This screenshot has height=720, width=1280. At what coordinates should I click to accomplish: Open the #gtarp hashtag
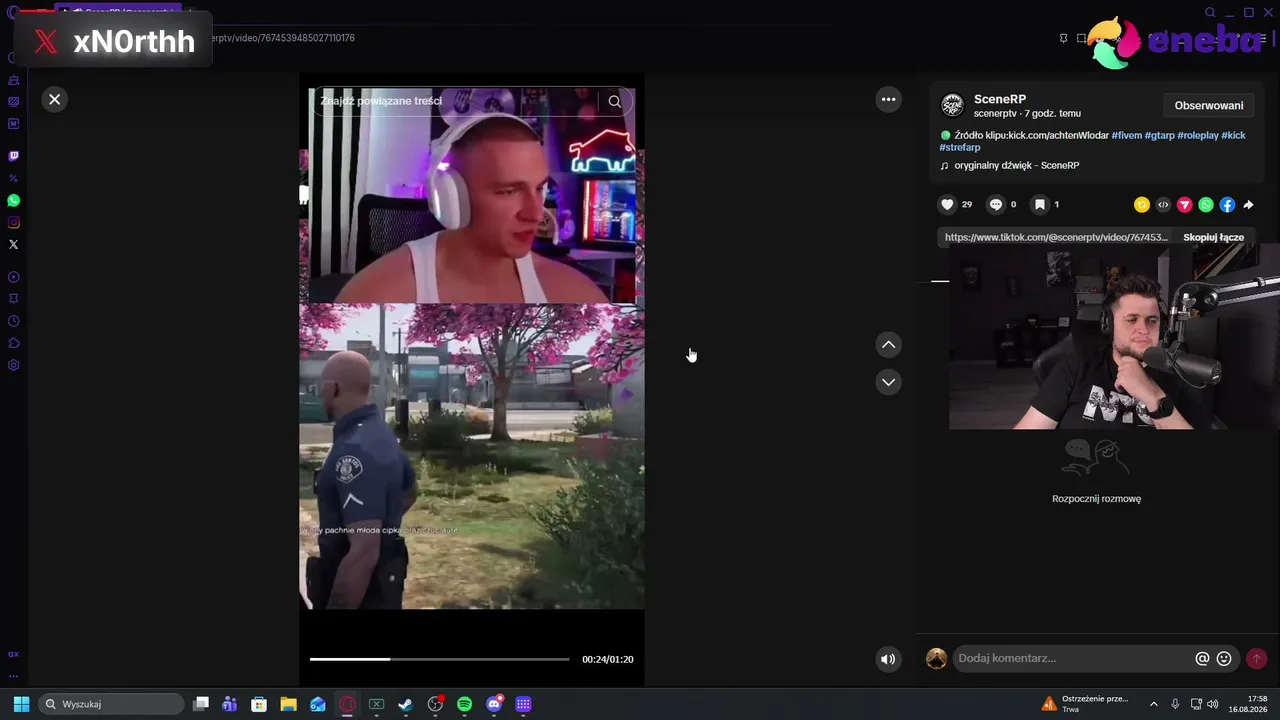(x=1160, y=135)
